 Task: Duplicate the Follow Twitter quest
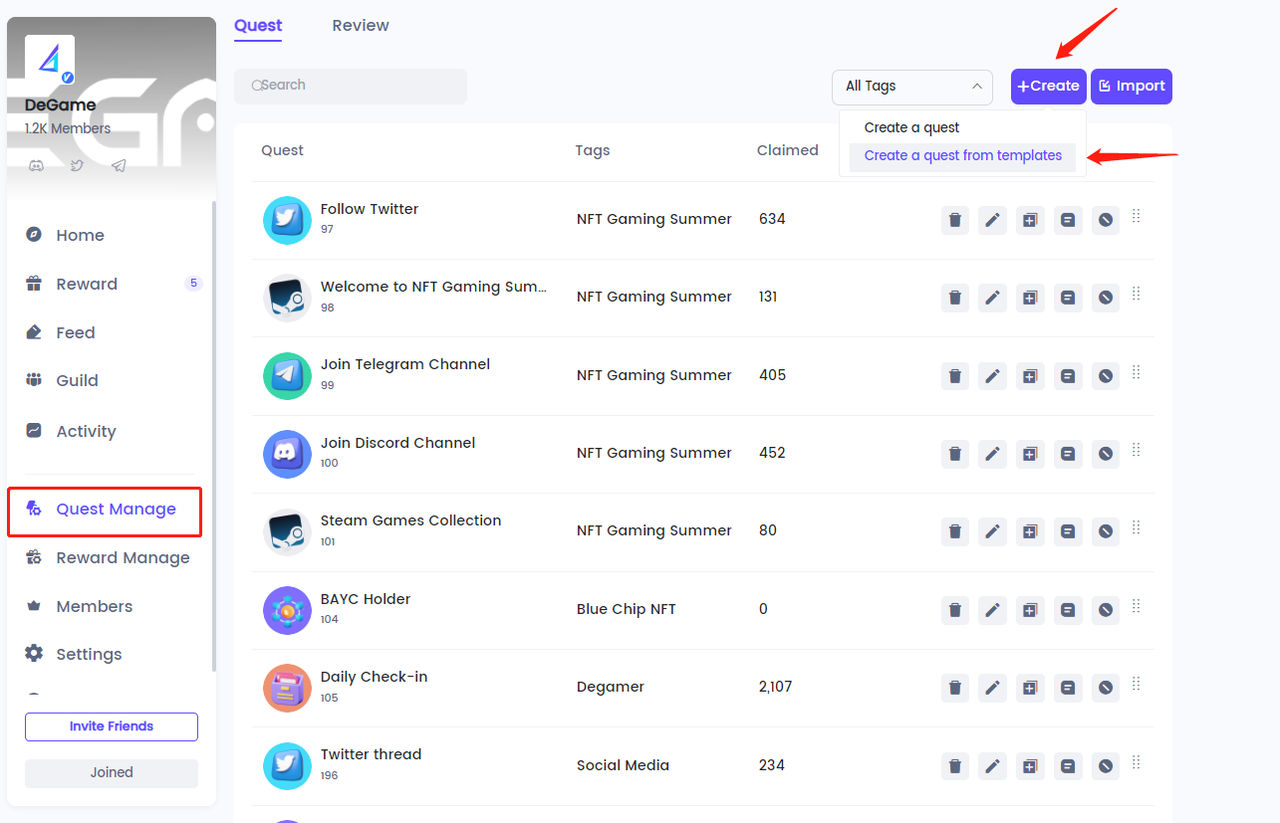1030,220
